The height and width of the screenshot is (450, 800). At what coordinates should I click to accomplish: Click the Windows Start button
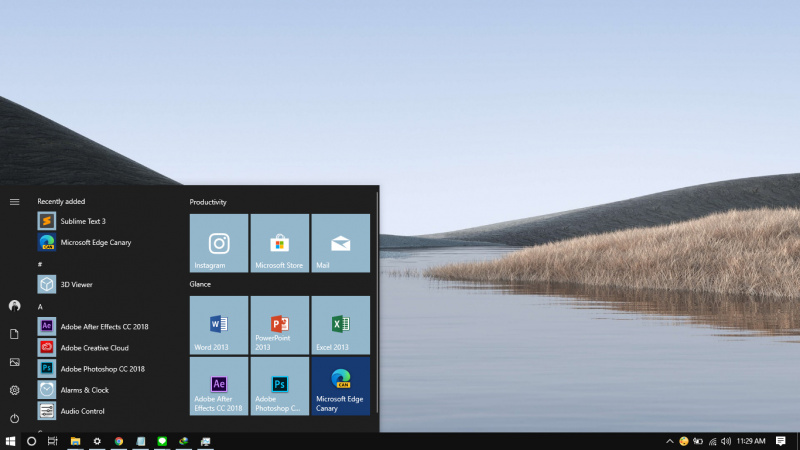click(x=10, y=441)
